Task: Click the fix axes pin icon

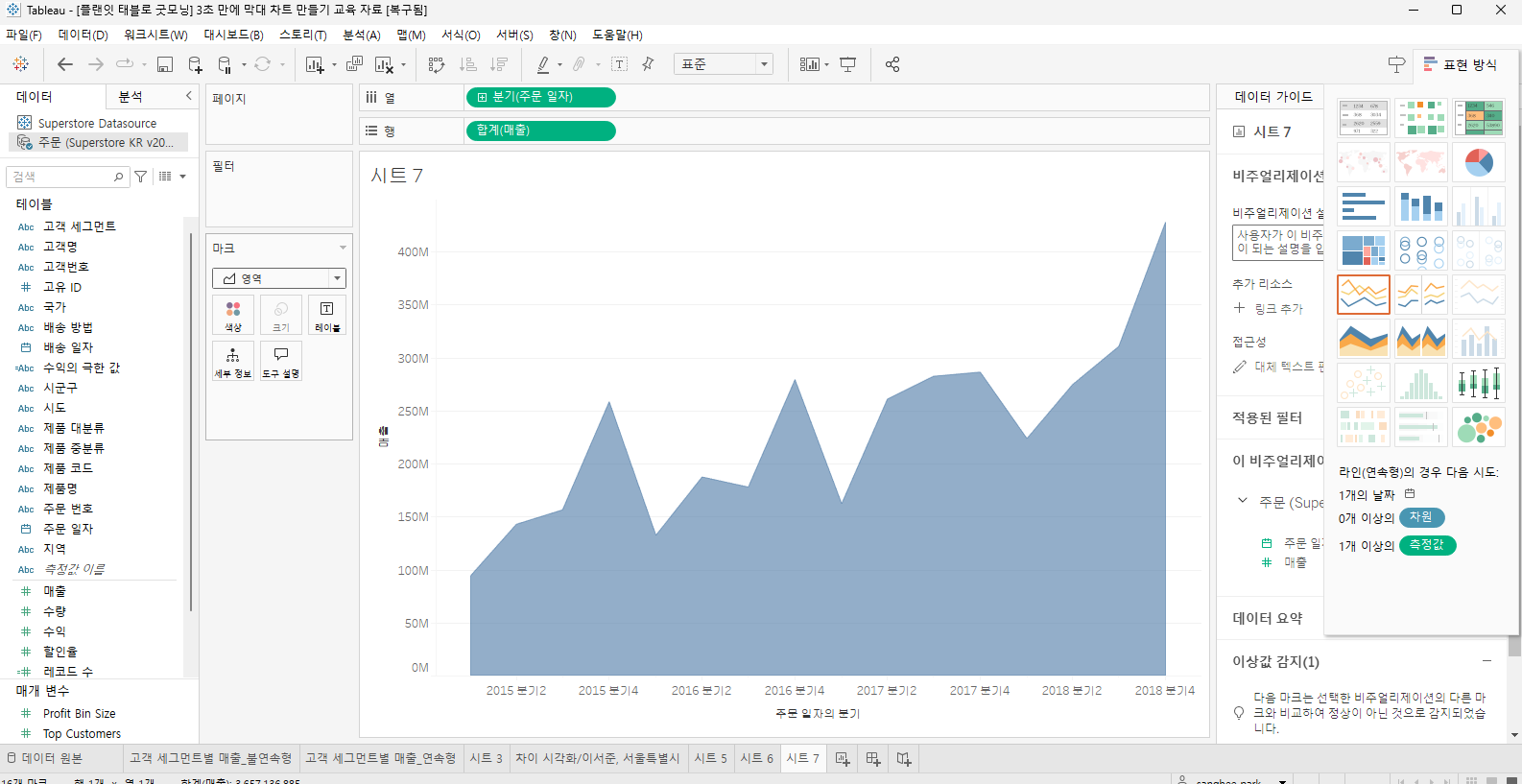Action: click(648, 64)
